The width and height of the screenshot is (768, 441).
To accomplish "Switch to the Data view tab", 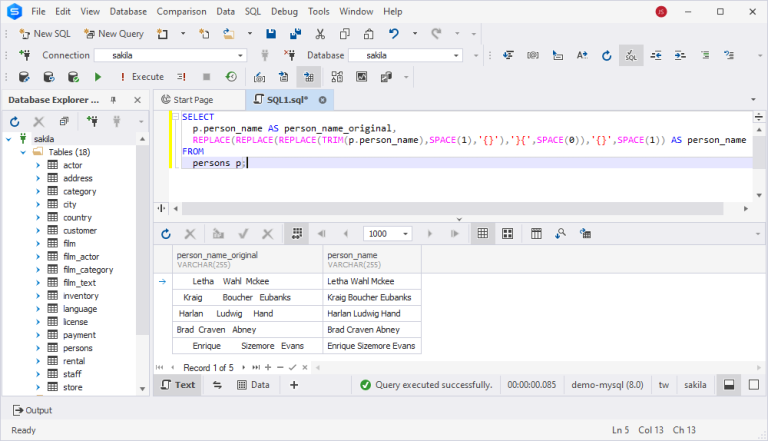I will point(253,384).
